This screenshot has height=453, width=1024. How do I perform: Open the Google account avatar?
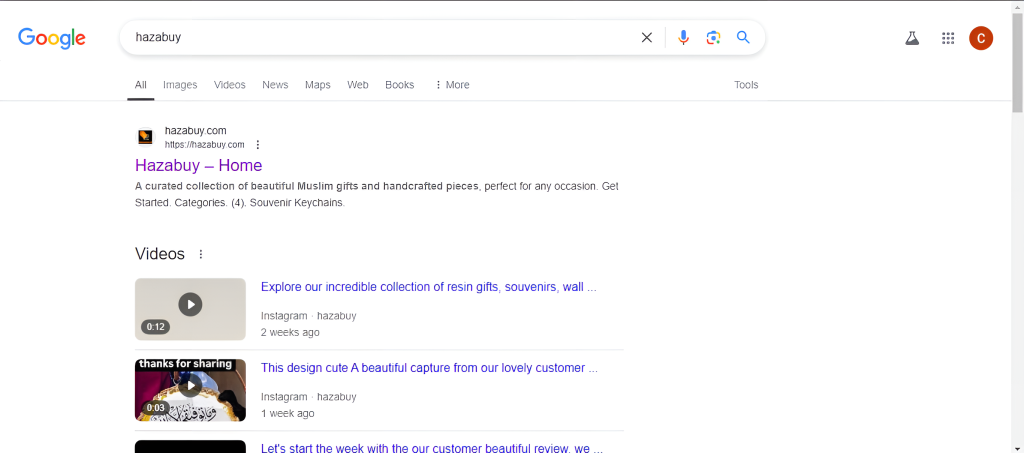(981, 38)
